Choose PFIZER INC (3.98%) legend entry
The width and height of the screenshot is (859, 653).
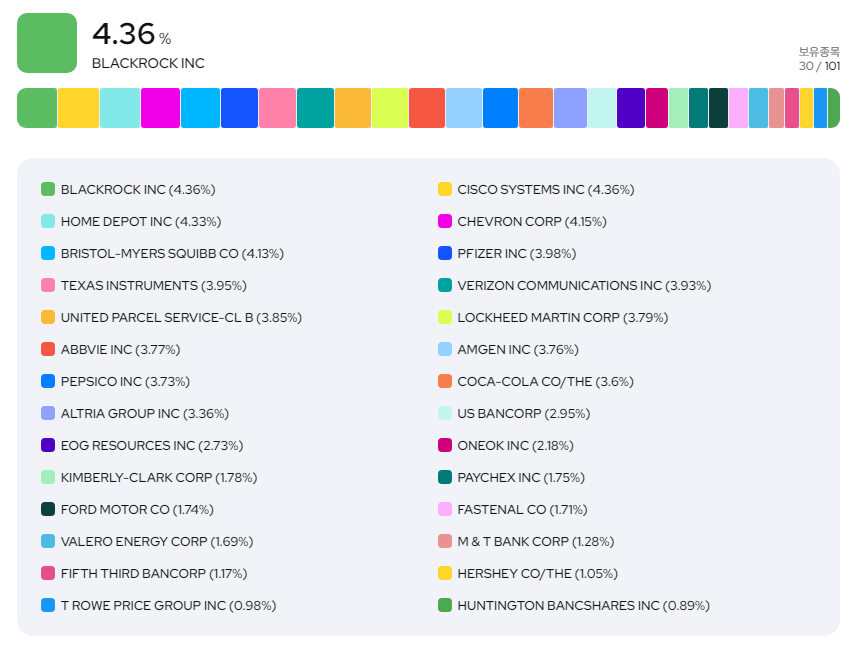pos(507,254)
